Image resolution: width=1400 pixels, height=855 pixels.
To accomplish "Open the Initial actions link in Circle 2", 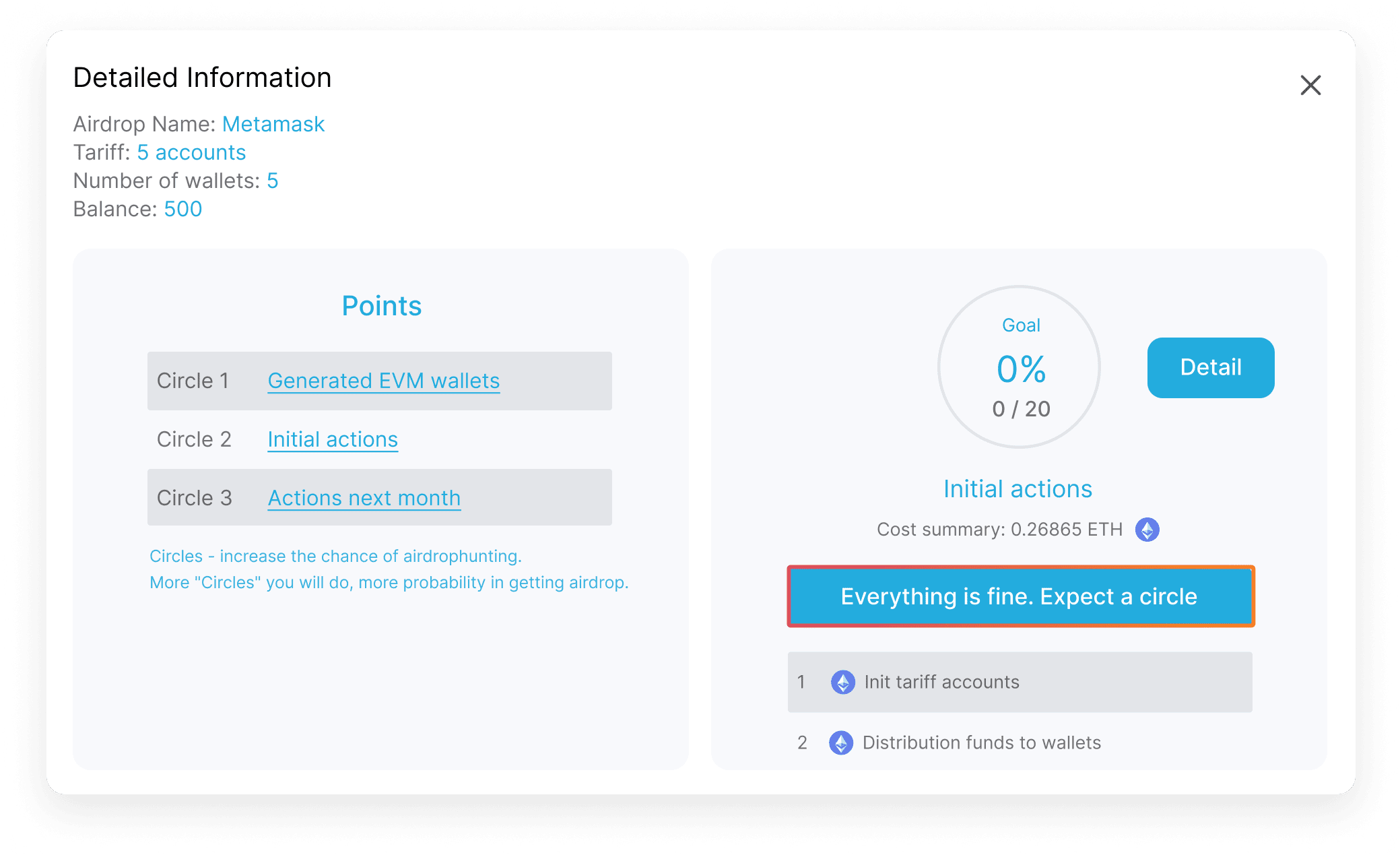I will point(333,439).
